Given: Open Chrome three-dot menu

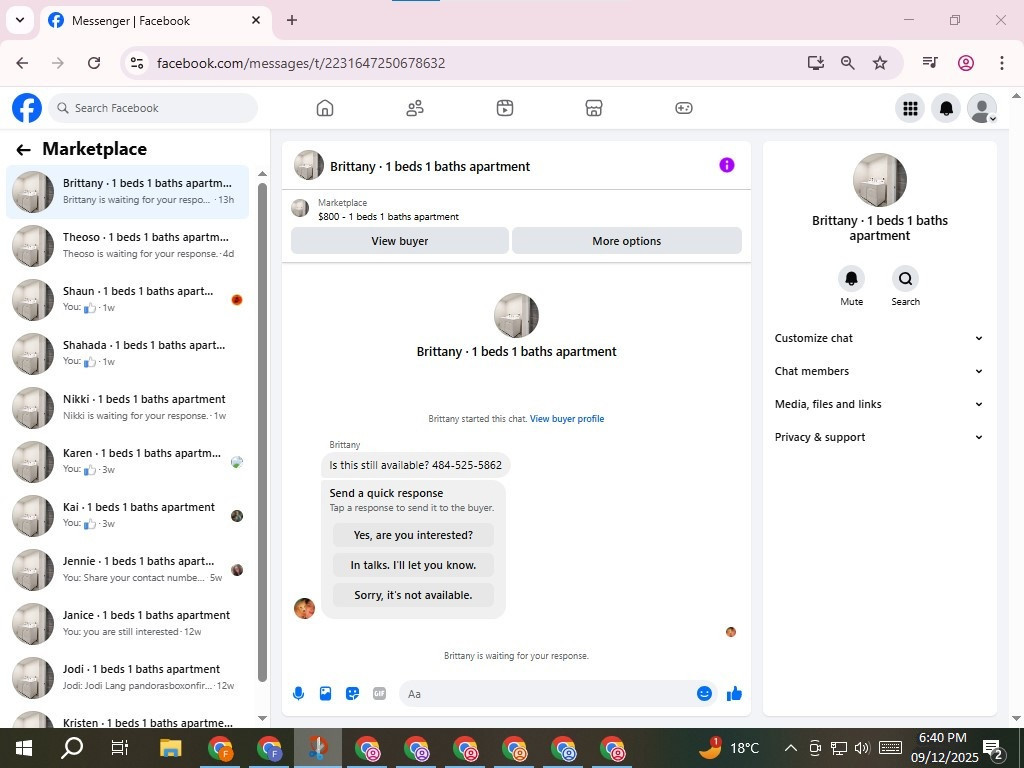Looking at the screenshot, I should (x=1002, y=63).
